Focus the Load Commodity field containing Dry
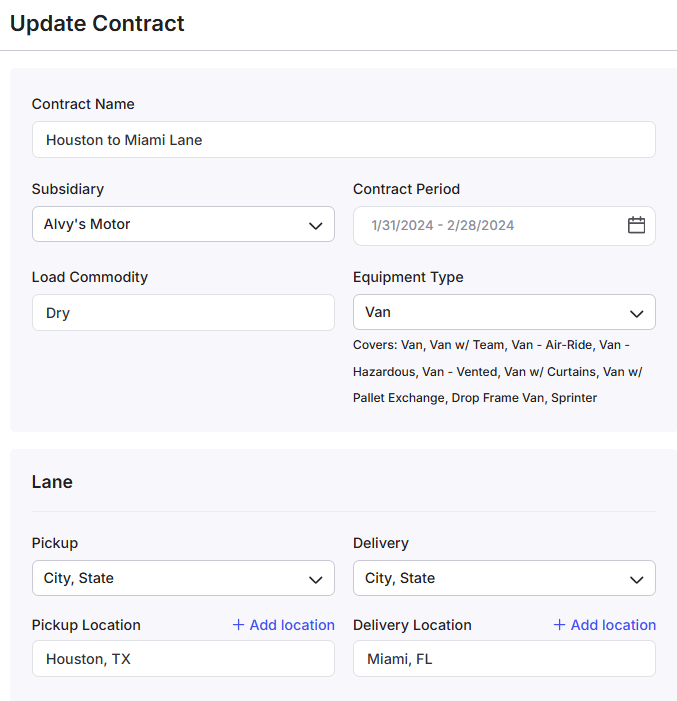 (x=183, y=312)
